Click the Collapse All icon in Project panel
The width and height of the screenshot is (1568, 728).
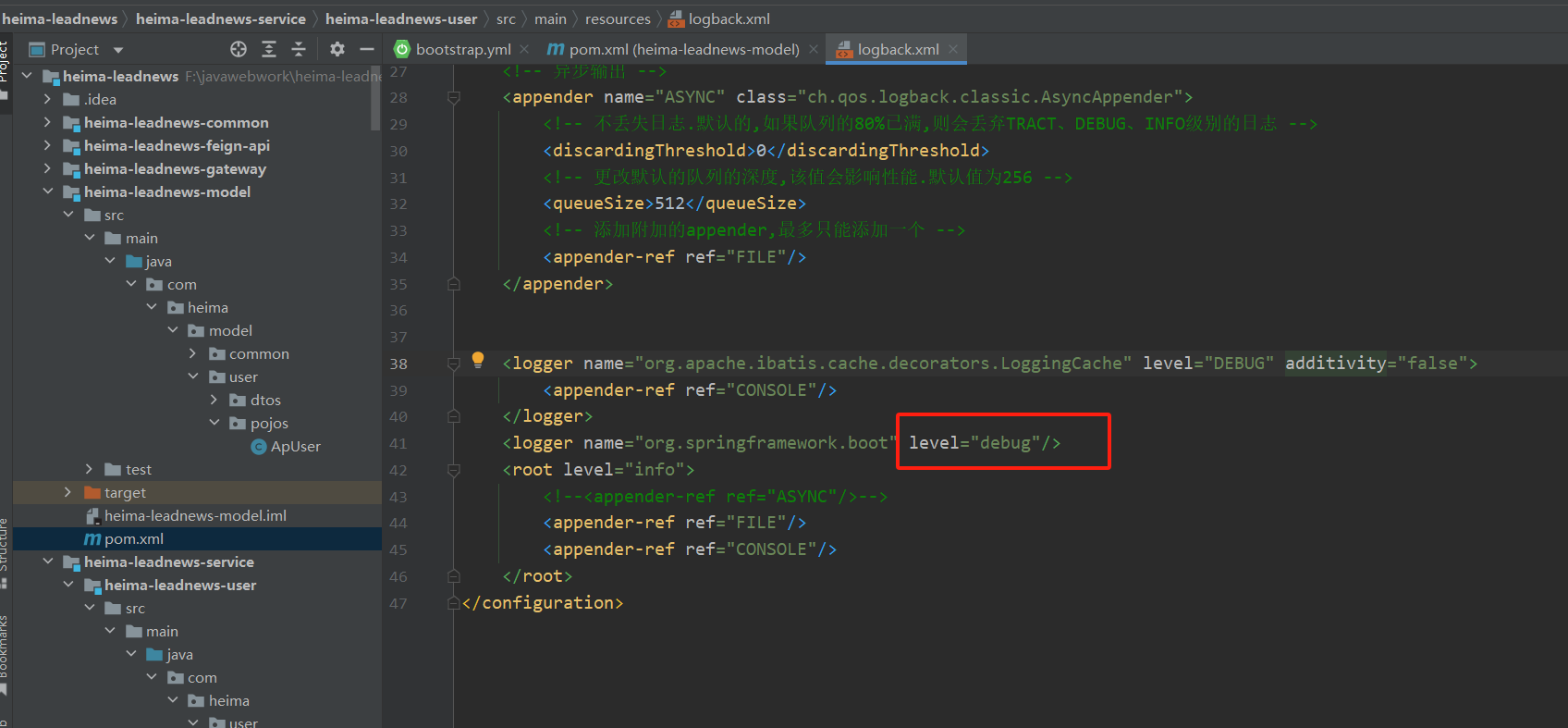coord(299,49)
